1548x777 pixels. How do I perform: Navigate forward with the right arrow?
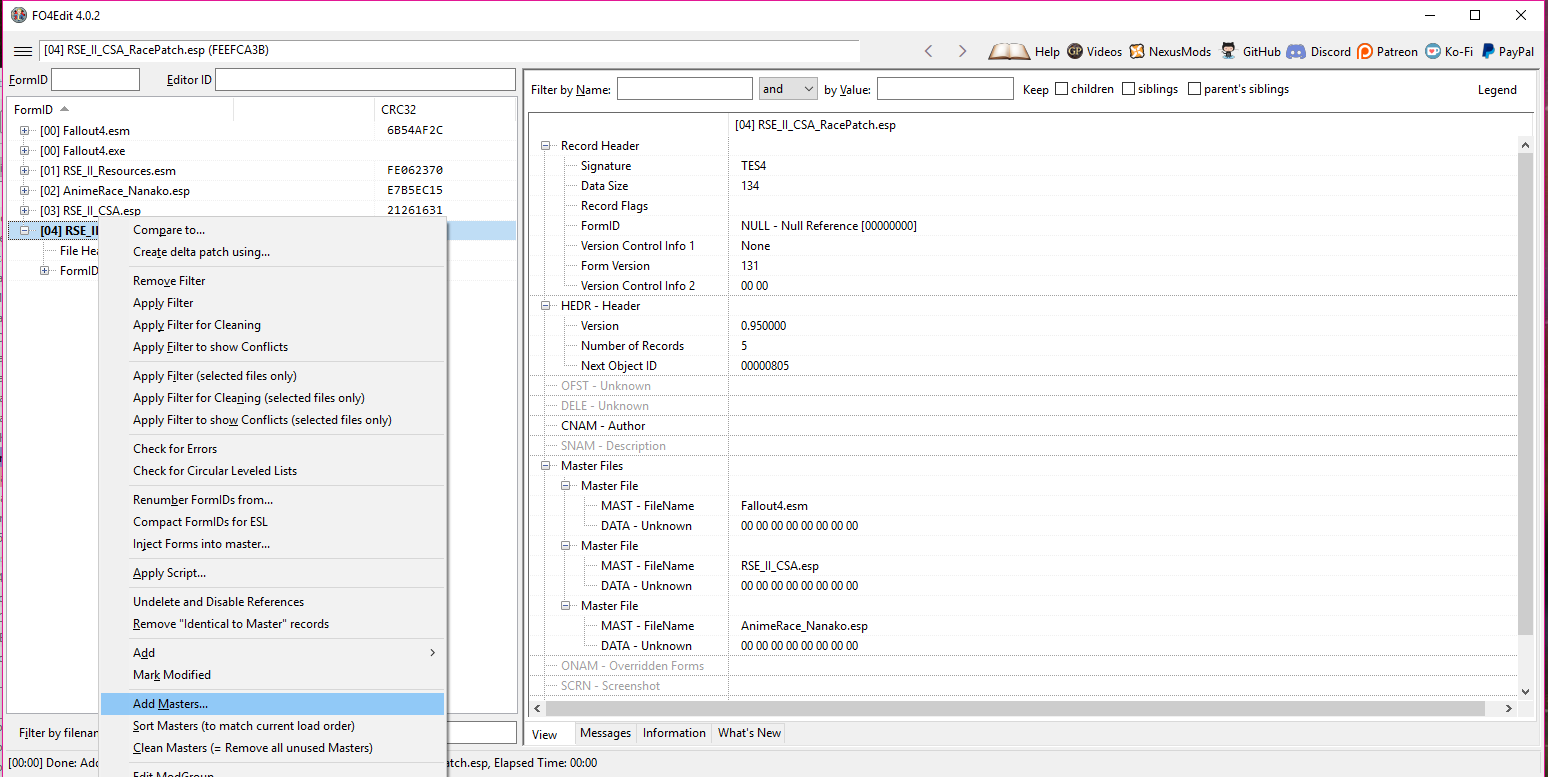[962, 51]
